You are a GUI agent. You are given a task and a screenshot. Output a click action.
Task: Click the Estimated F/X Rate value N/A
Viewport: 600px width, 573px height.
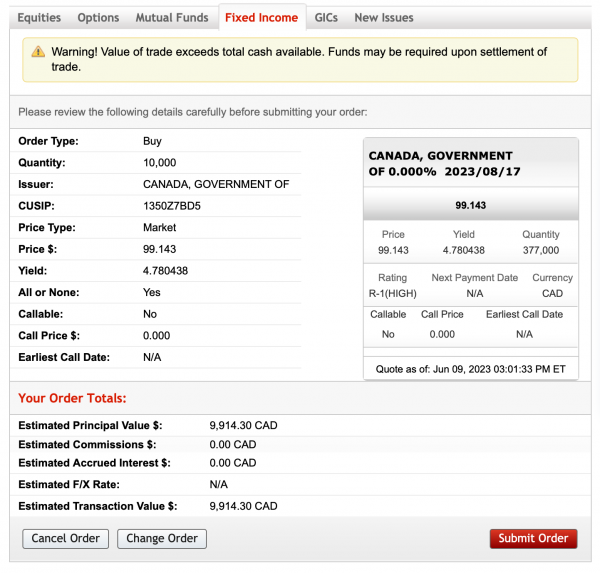tap(218, 485)
